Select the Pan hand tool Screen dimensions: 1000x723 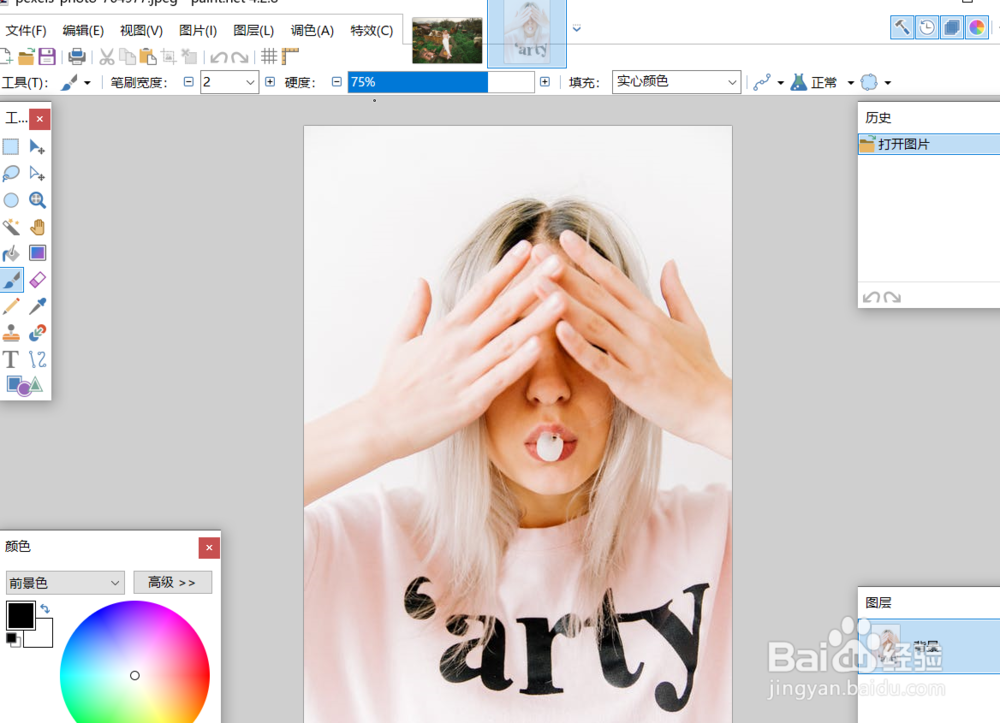point(37,227)
